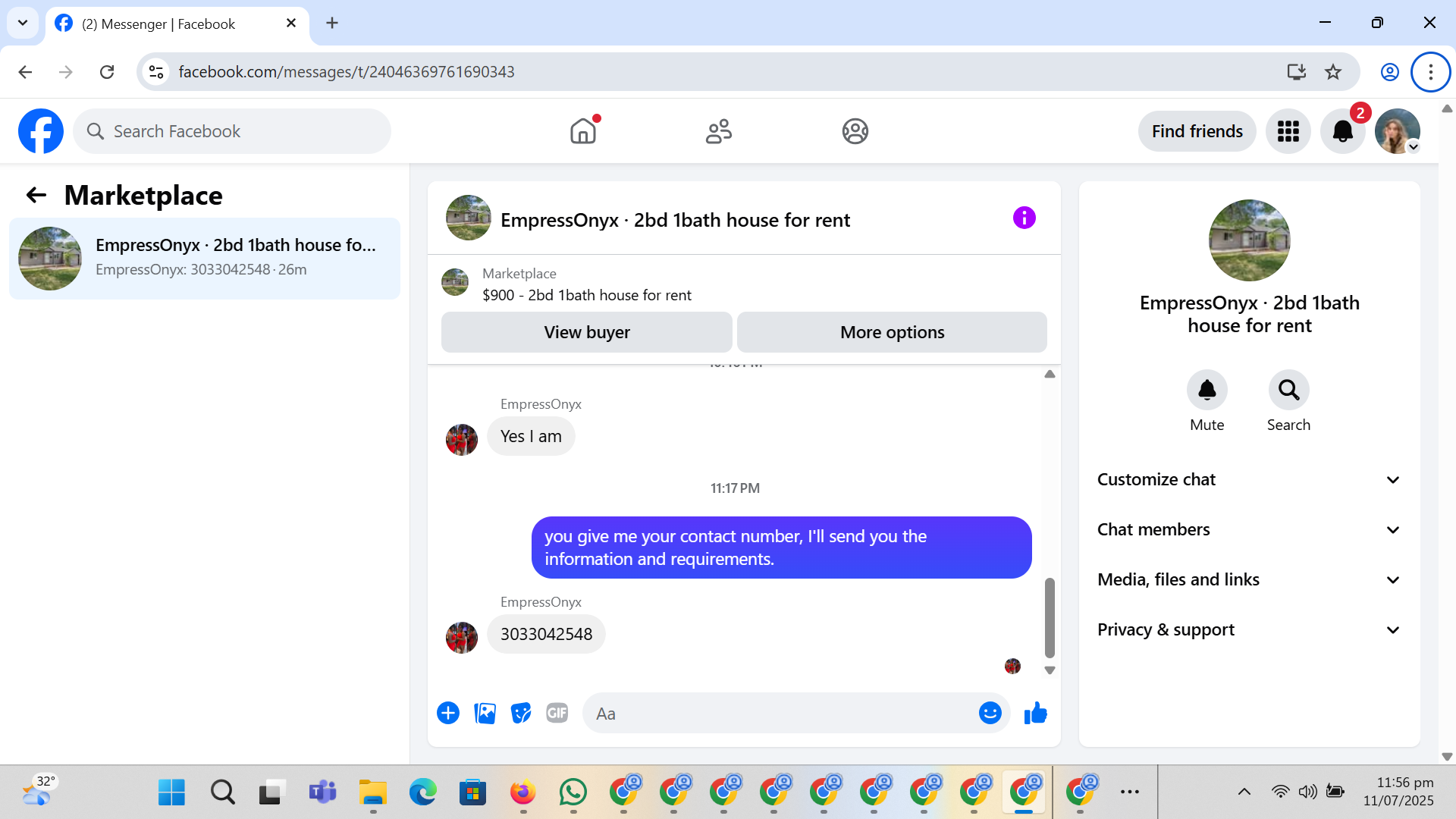The height and width of the screenshot is (819, 1456).
Task: Open WhatsApp from the taskbar
Action: [573, 792]
